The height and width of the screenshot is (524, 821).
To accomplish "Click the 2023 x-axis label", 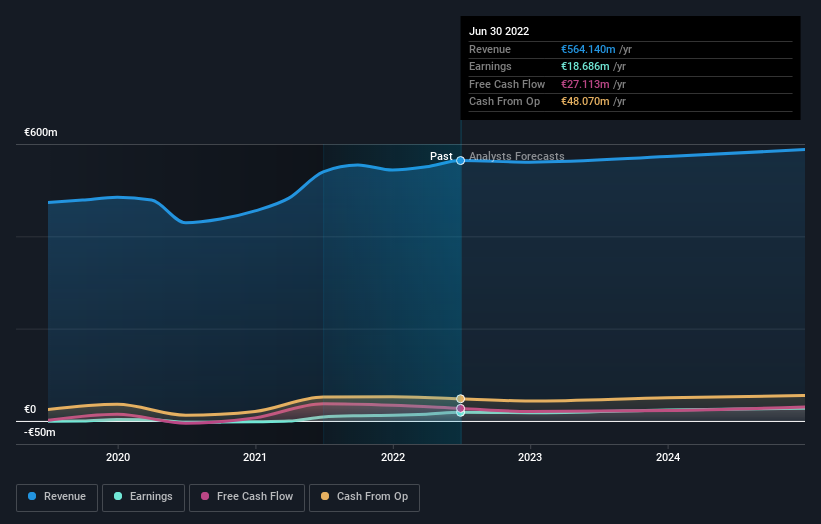I will 530,457.
